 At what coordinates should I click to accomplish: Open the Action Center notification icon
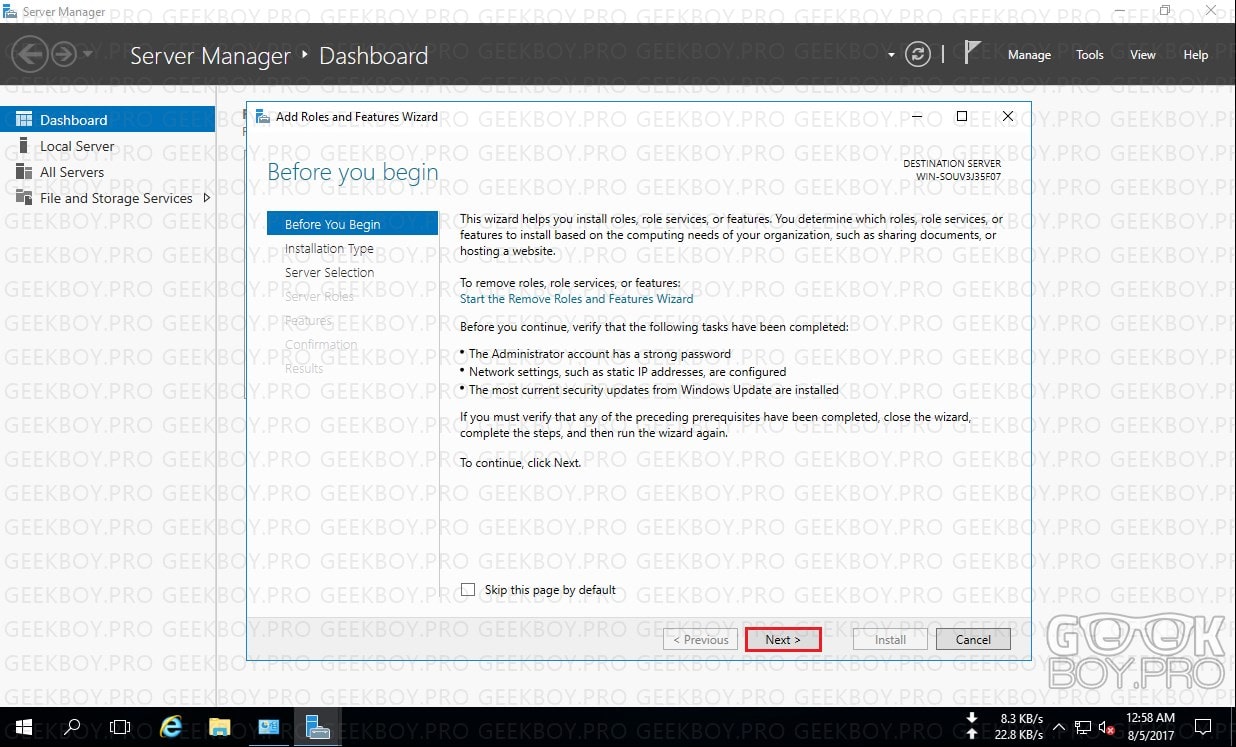coord(1203,727)
